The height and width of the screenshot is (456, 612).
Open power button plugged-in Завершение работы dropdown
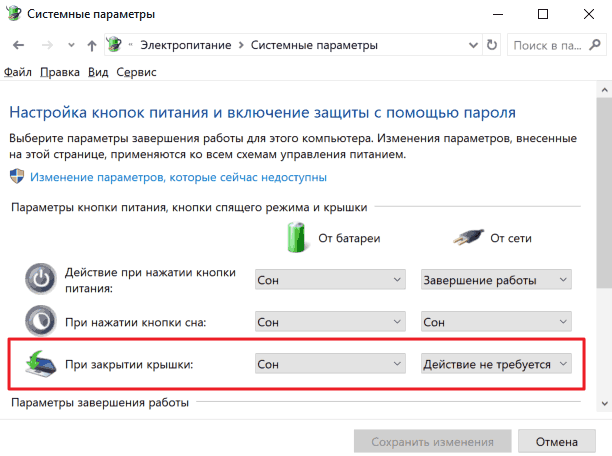click(496, 280)
